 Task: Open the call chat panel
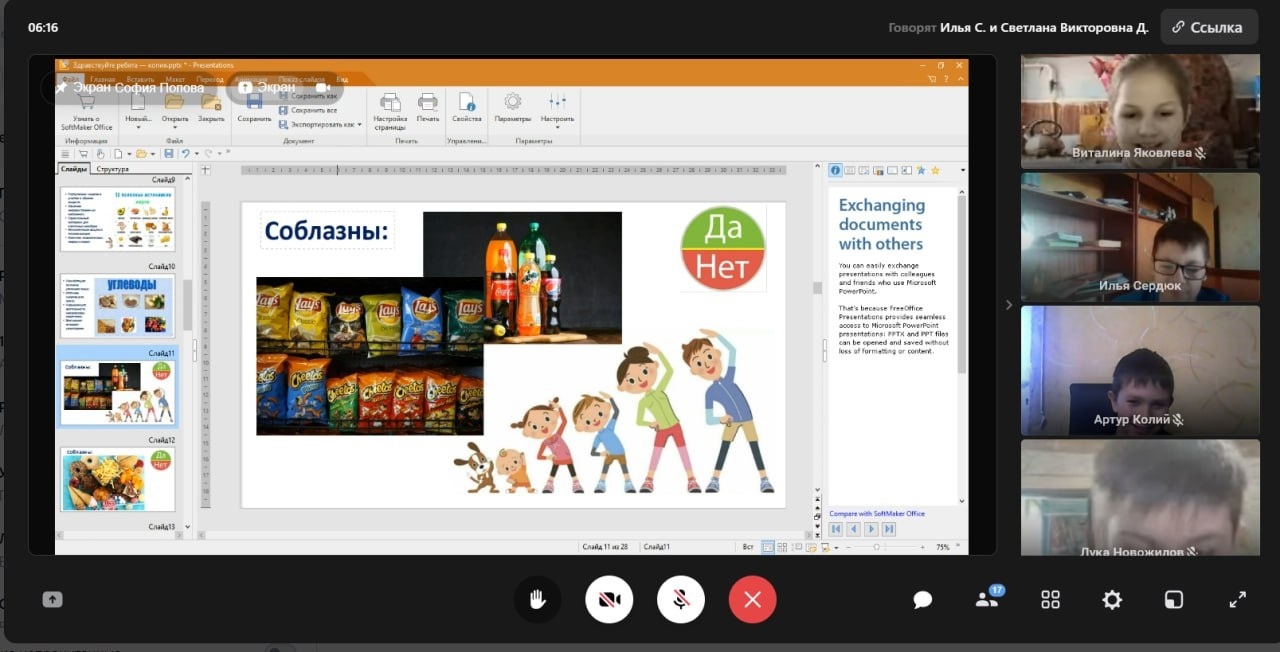click(923, 599)
